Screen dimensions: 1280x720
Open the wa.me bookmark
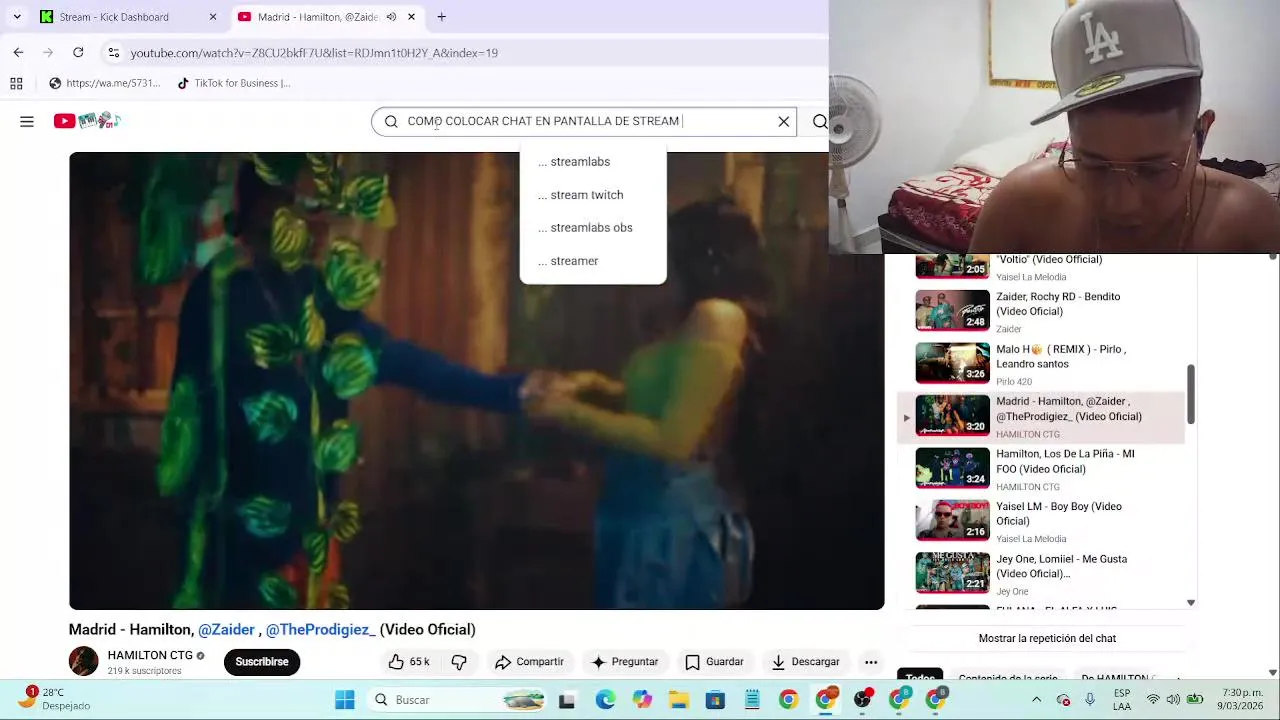pyautogui.click(x=105, y=83)
